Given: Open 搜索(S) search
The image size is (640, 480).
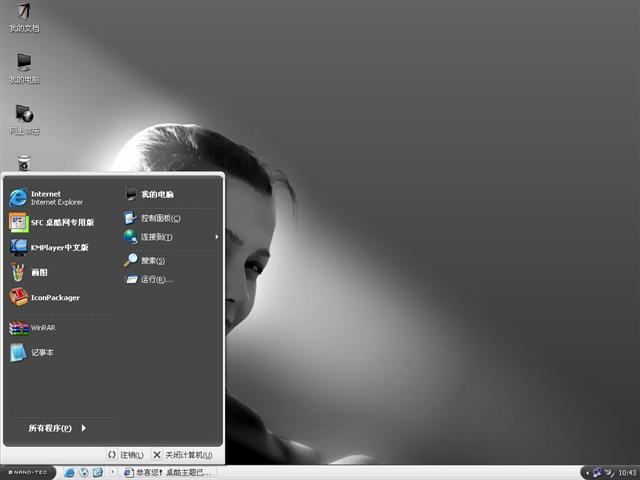Looking at the screenshot, I should 171,260.
